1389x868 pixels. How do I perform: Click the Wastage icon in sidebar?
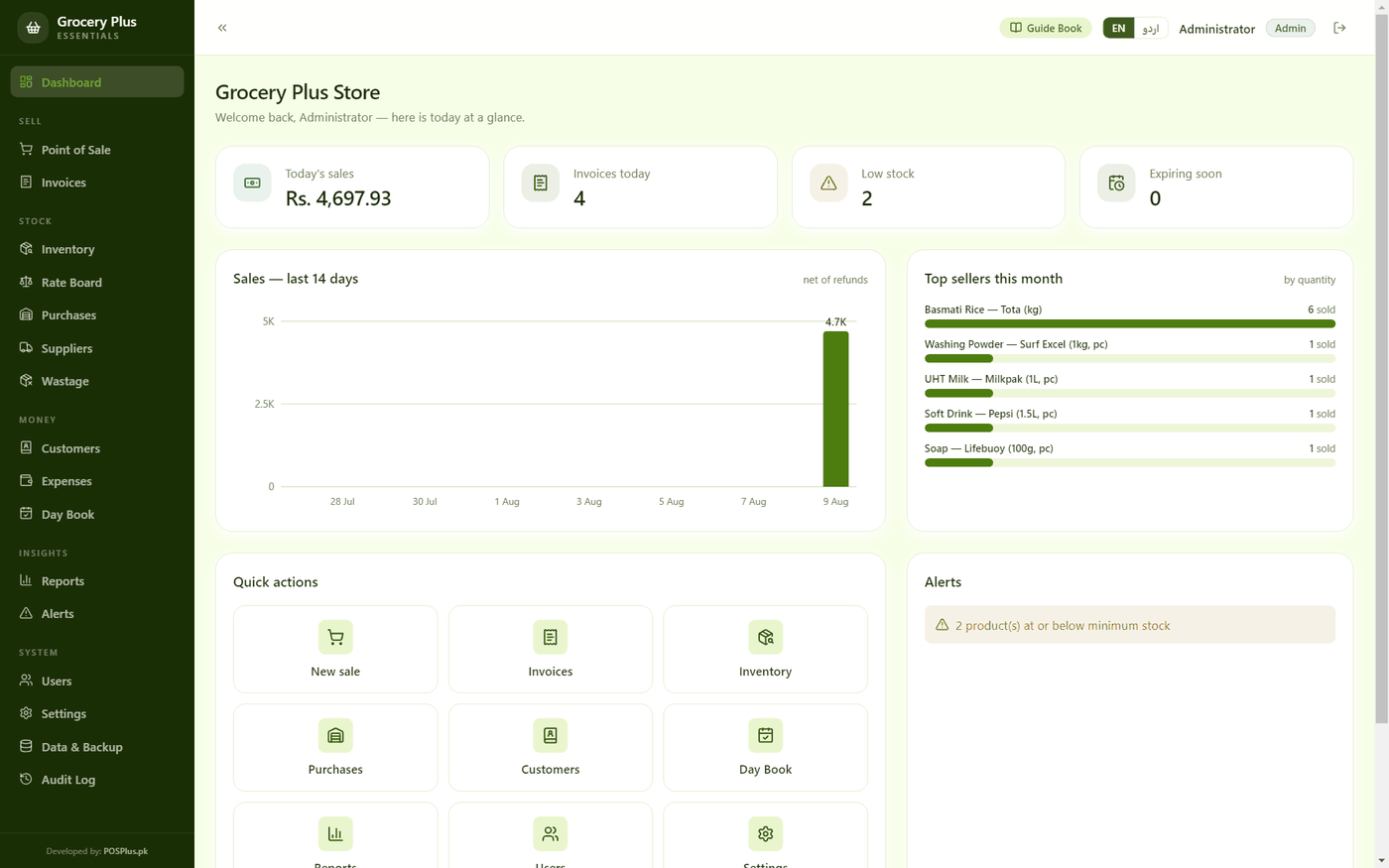click(x=26, y=381)
